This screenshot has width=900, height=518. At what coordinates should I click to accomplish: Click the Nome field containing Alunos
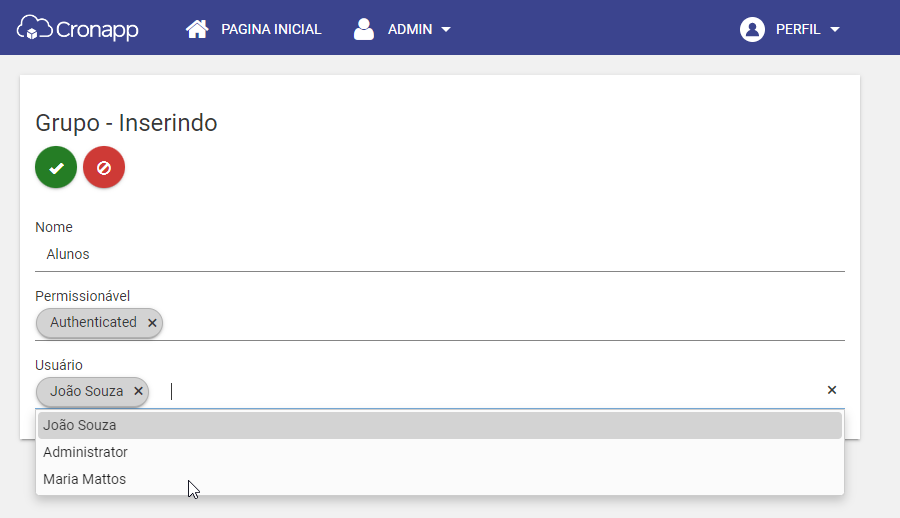coord(440,254)
